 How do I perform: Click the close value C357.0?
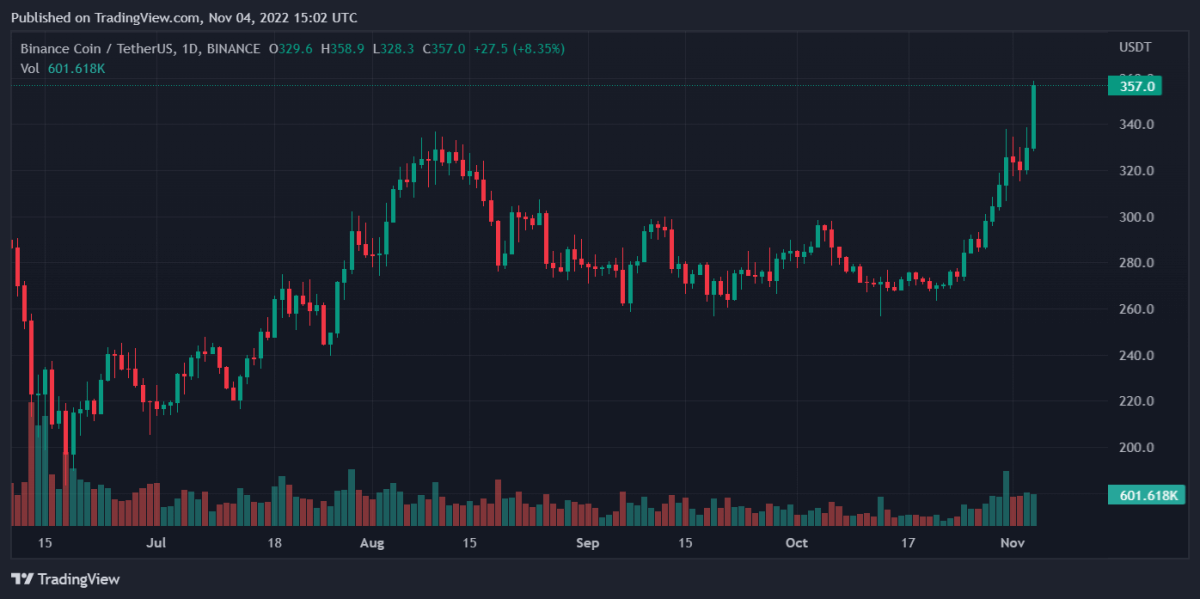[444, 48]
